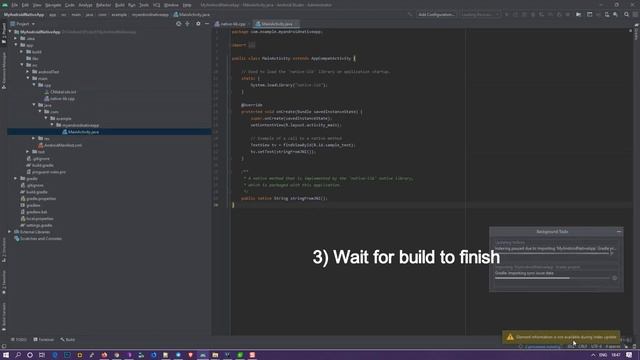This screenshot has height=360, width=640.
Task: Open the Project view type dropdown
Action: point(22,24)
